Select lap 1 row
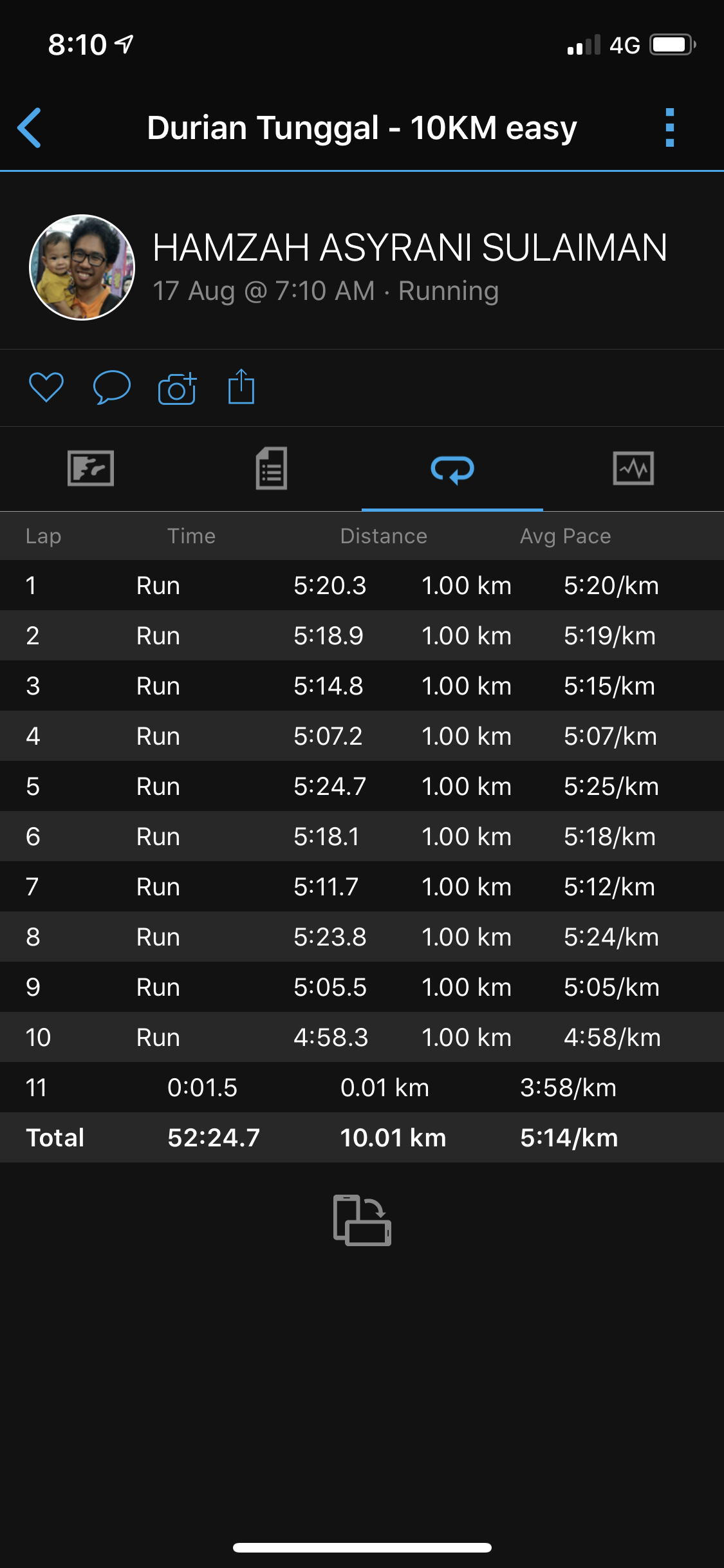 362,586
